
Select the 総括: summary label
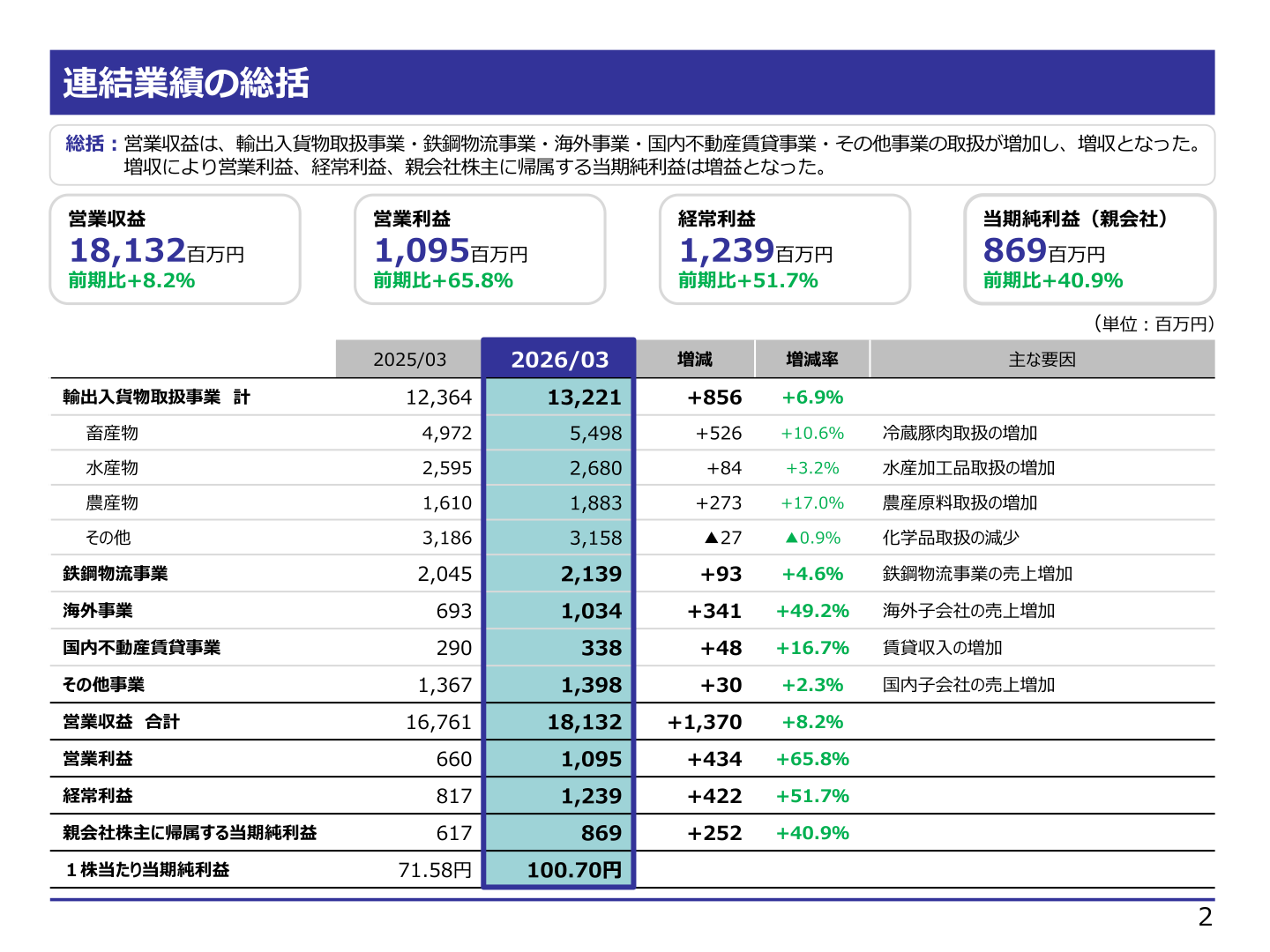point(92,144)
